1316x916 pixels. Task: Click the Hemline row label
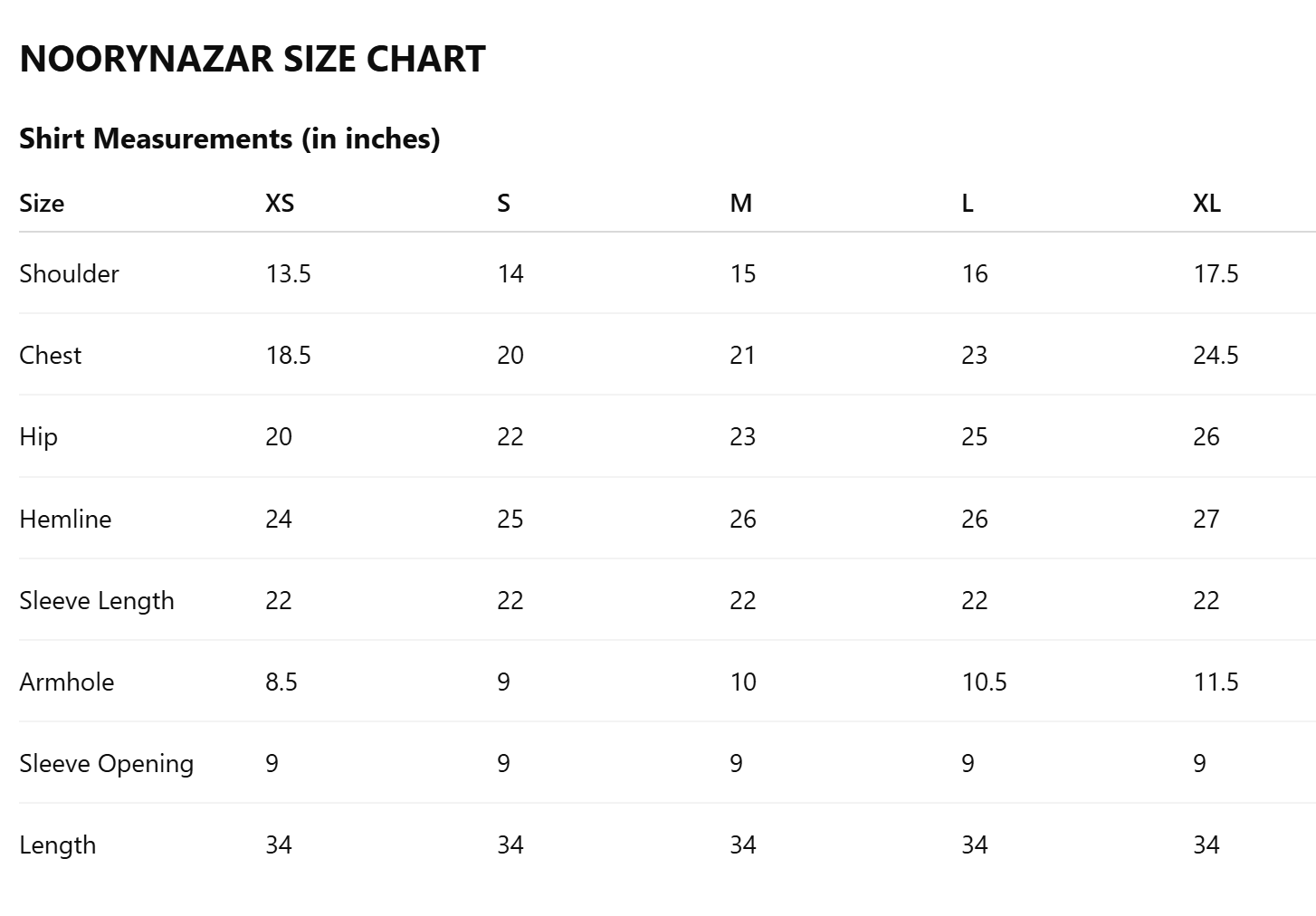coord(65,519)
